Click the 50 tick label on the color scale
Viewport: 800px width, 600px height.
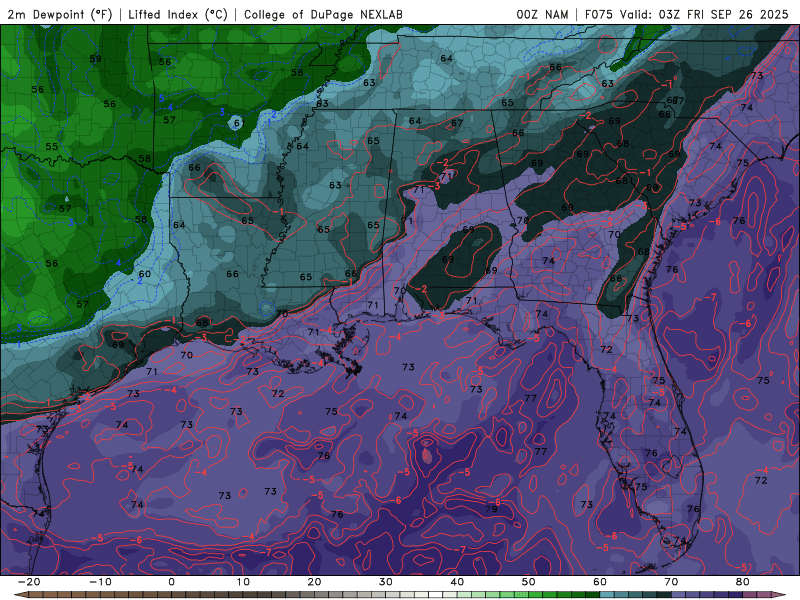(x=529, y=582)
